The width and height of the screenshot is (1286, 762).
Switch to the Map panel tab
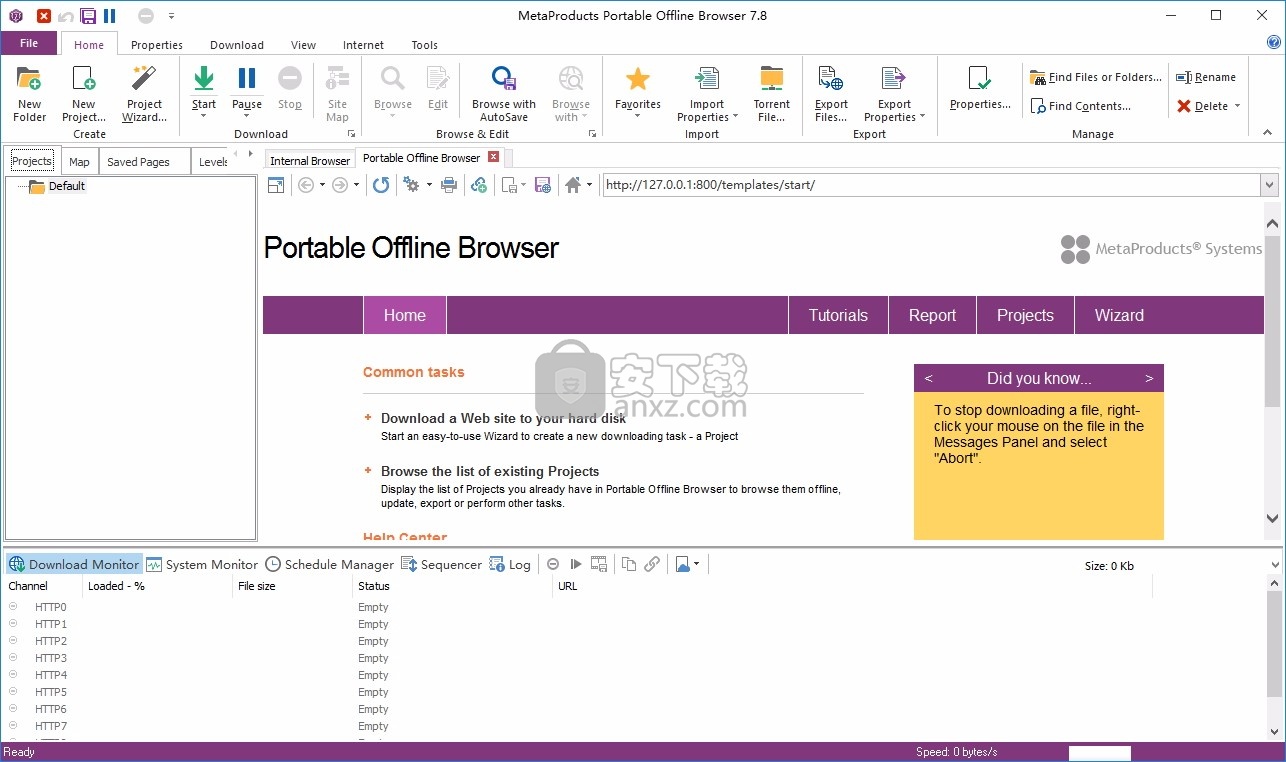coord(79,162)
